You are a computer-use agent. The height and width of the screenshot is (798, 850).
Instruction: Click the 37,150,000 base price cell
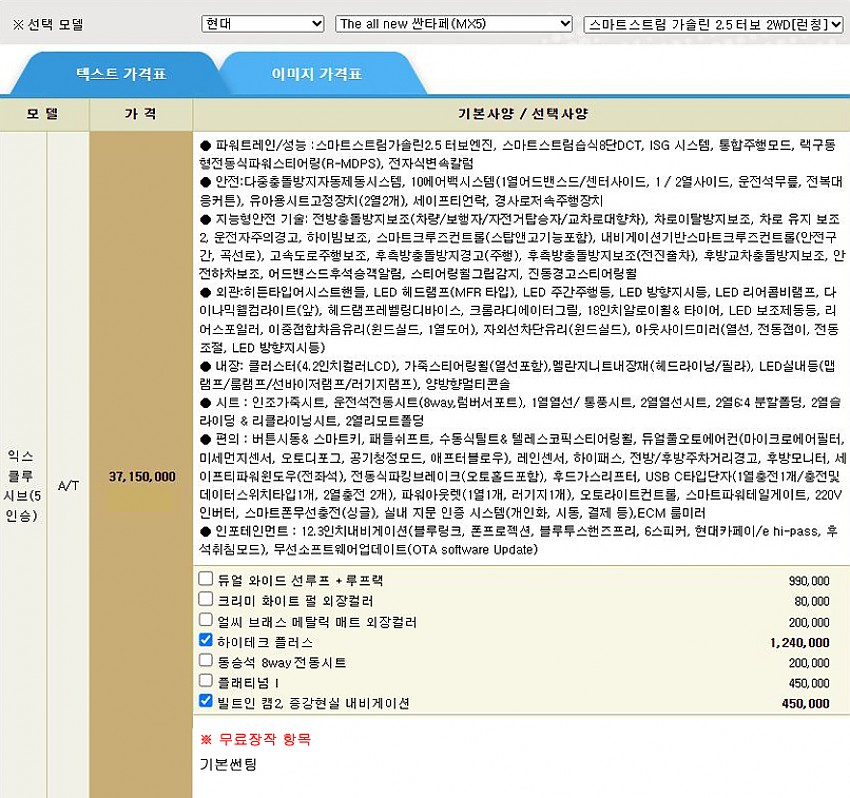143,478
